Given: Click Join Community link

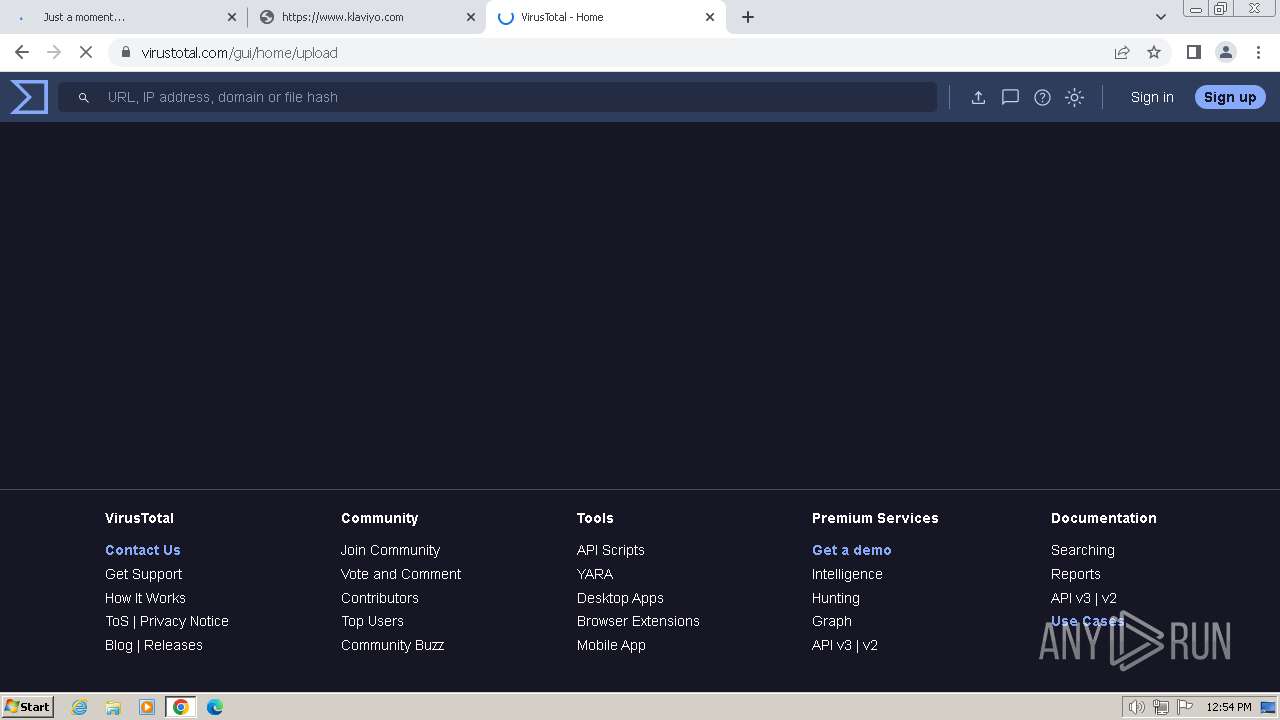Looking at the screenshot, I should 390,550.
